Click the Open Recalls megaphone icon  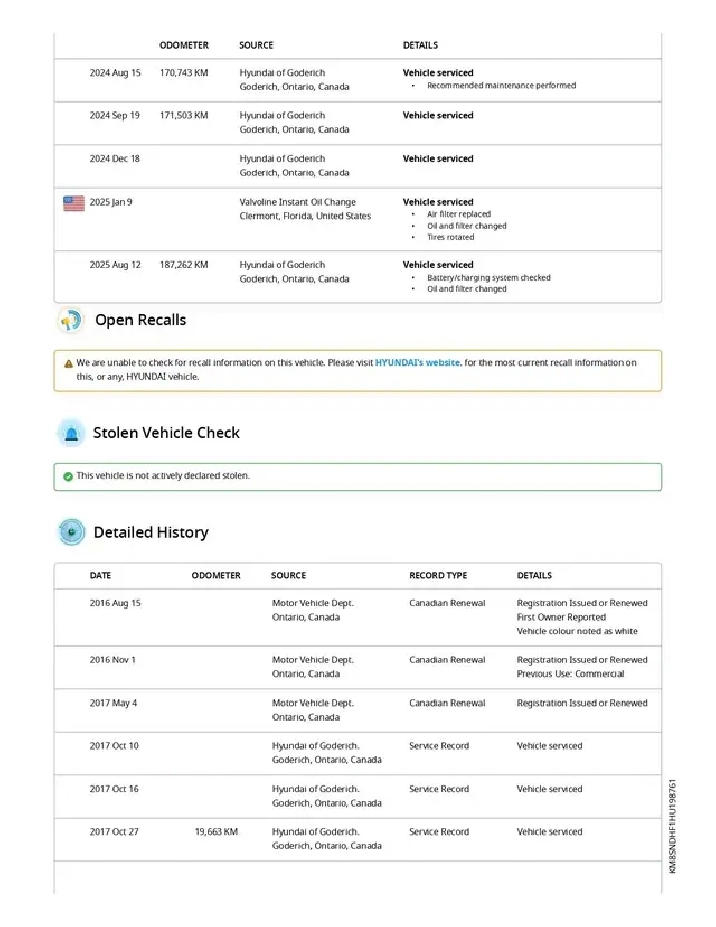(70, 321)
